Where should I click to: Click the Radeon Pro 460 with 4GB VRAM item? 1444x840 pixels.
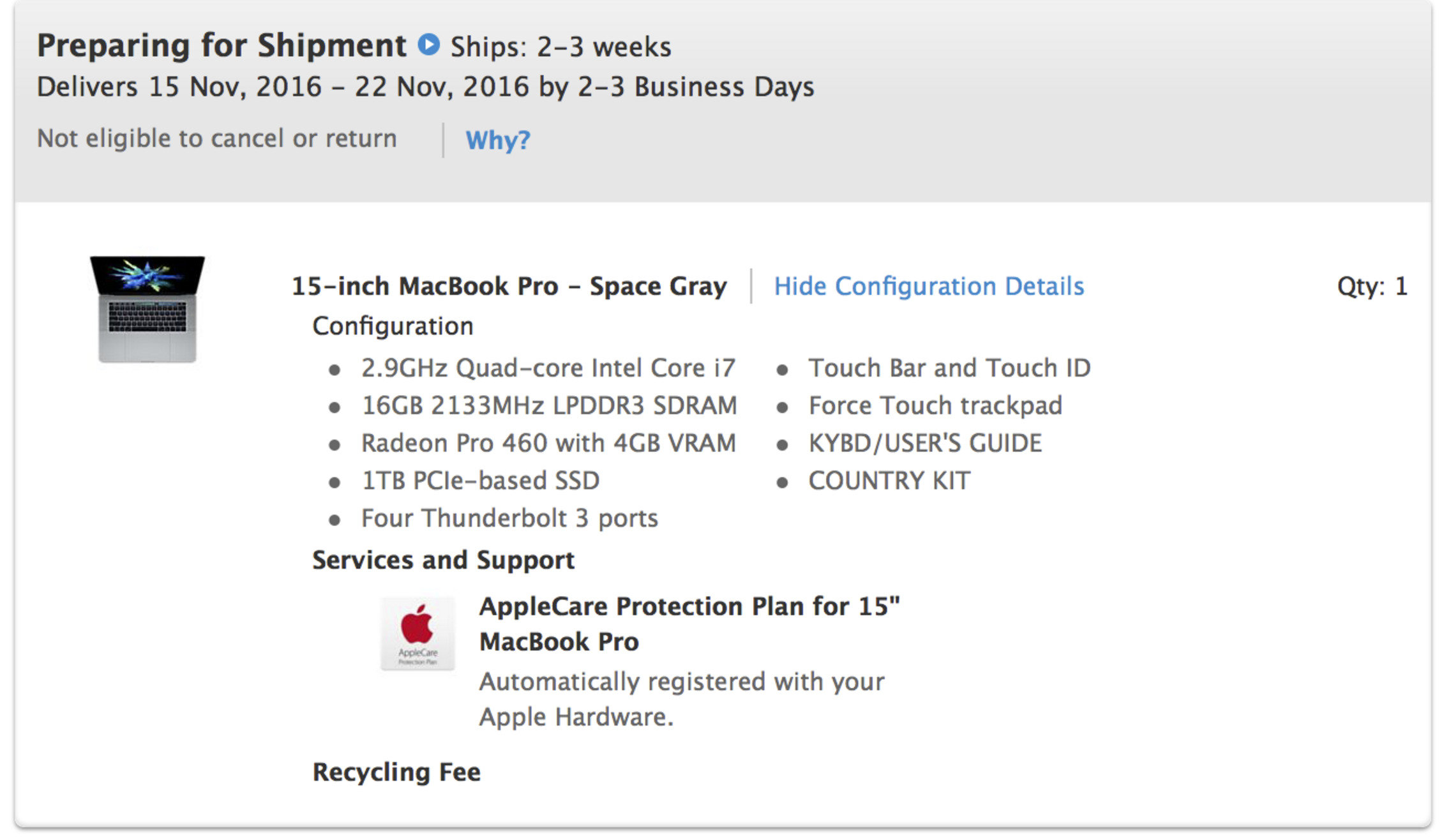click(x=548, y=443)
